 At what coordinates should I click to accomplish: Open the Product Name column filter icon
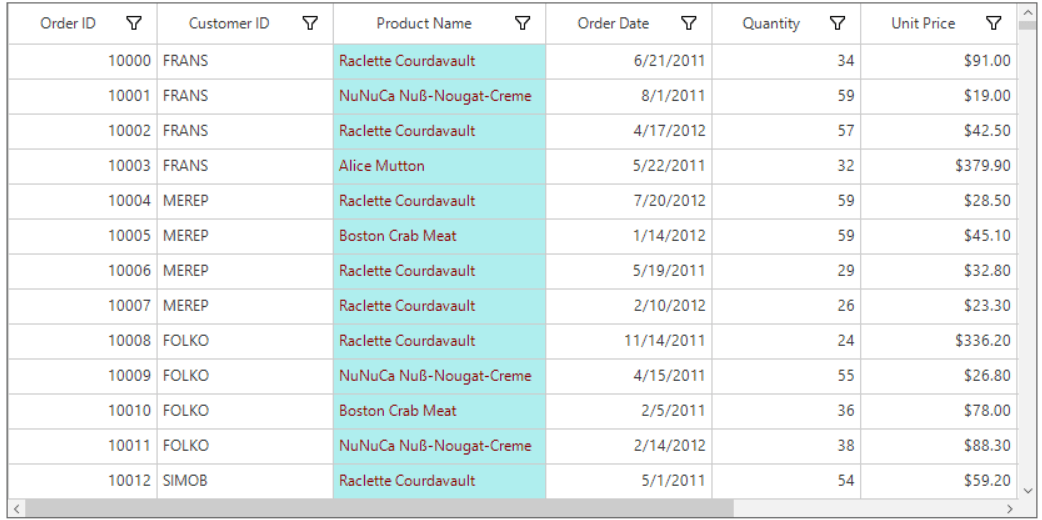click(523, 23)
